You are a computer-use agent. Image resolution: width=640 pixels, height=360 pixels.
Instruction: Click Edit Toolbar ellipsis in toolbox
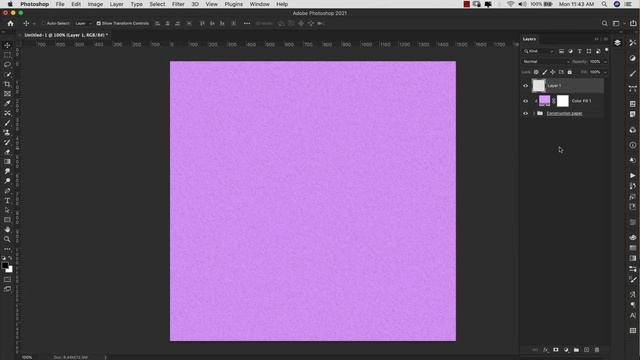tap(7, 249)
